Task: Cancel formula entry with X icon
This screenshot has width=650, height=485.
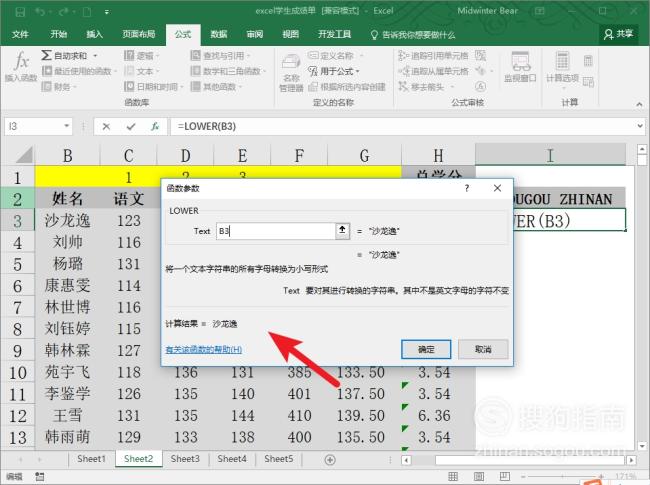Action: coord(106,126)
